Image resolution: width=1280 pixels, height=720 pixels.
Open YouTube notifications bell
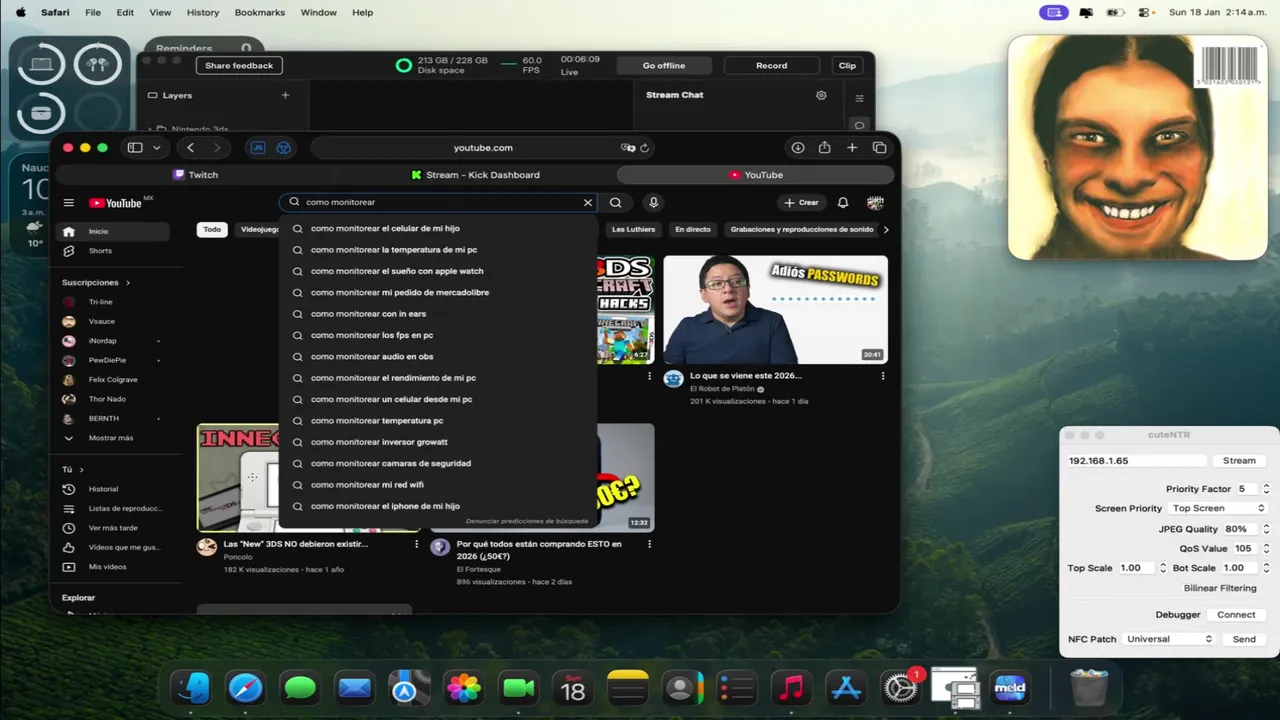pos(843,202)
